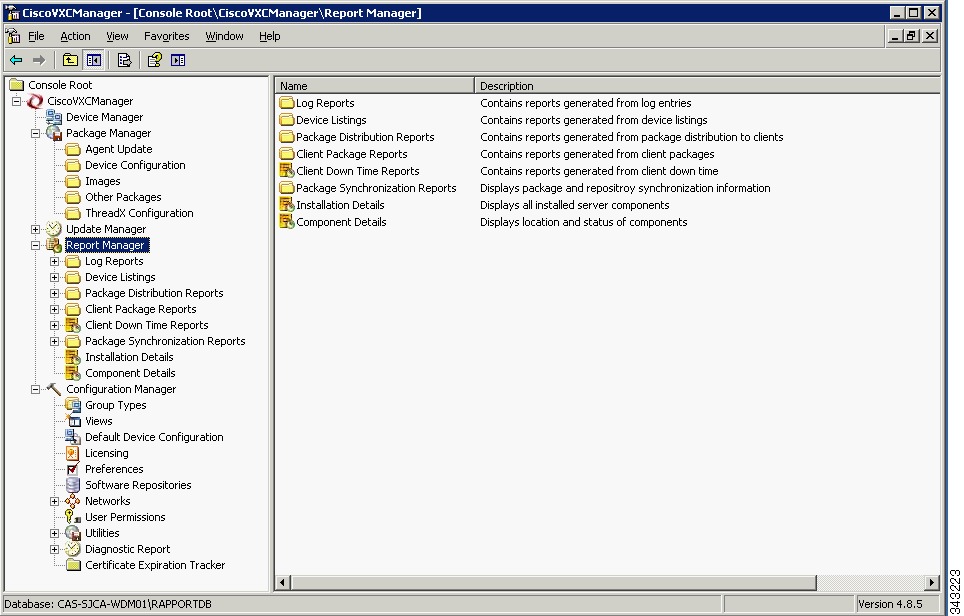Open the Help menu
This screenshot has height=616, width=964.
269,36
